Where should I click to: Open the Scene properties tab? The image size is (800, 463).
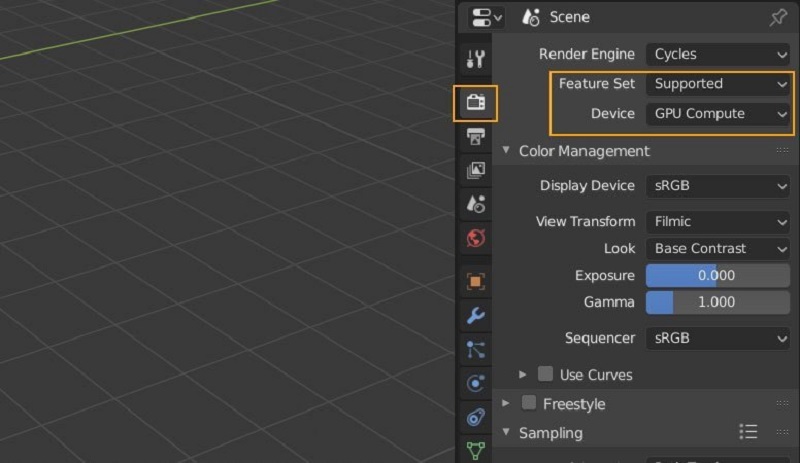pyautogui.click(x=476, y=204)
